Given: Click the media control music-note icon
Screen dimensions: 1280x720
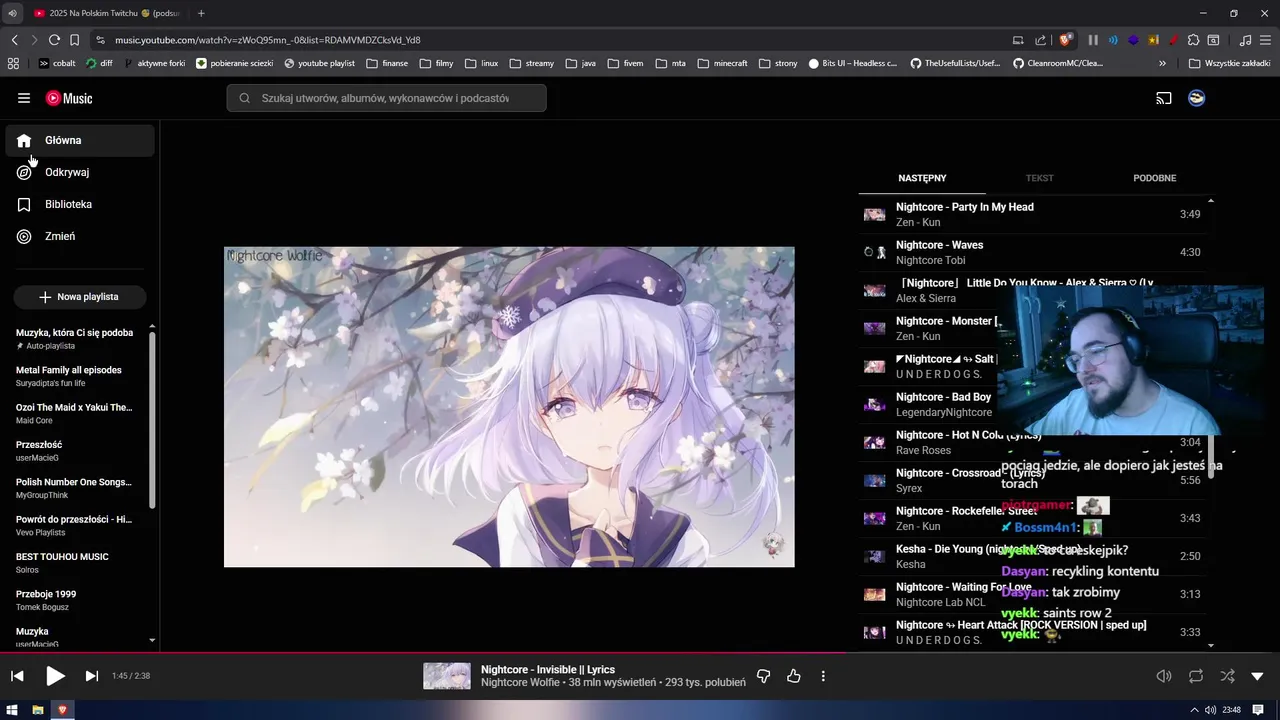Looking at the screenshot, I should pos(1245,40).
